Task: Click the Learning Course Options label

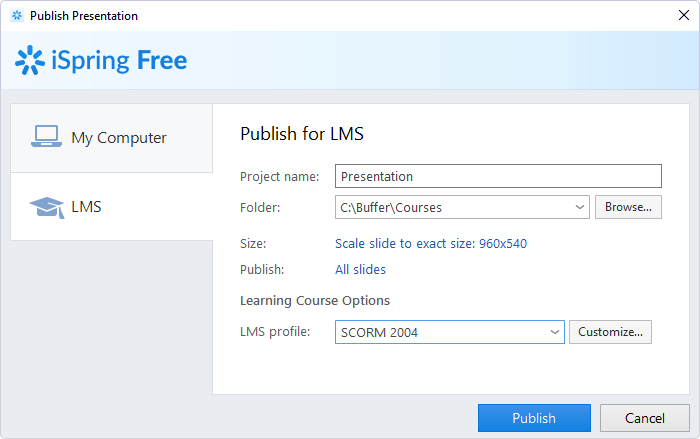Action: (x=315, y=301)
